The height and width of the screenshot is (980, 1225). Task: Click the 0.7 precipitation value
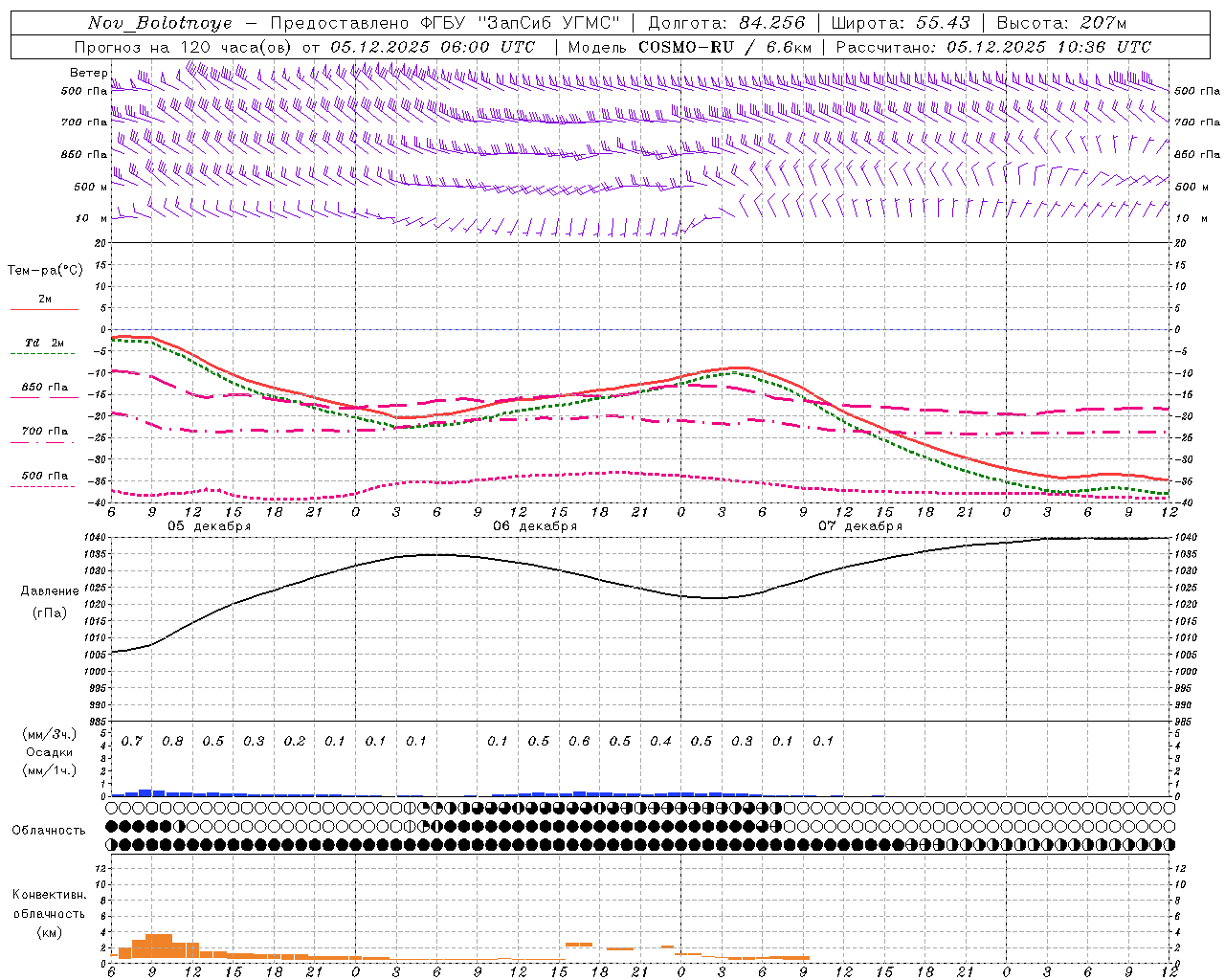click(x=132, y=742)
